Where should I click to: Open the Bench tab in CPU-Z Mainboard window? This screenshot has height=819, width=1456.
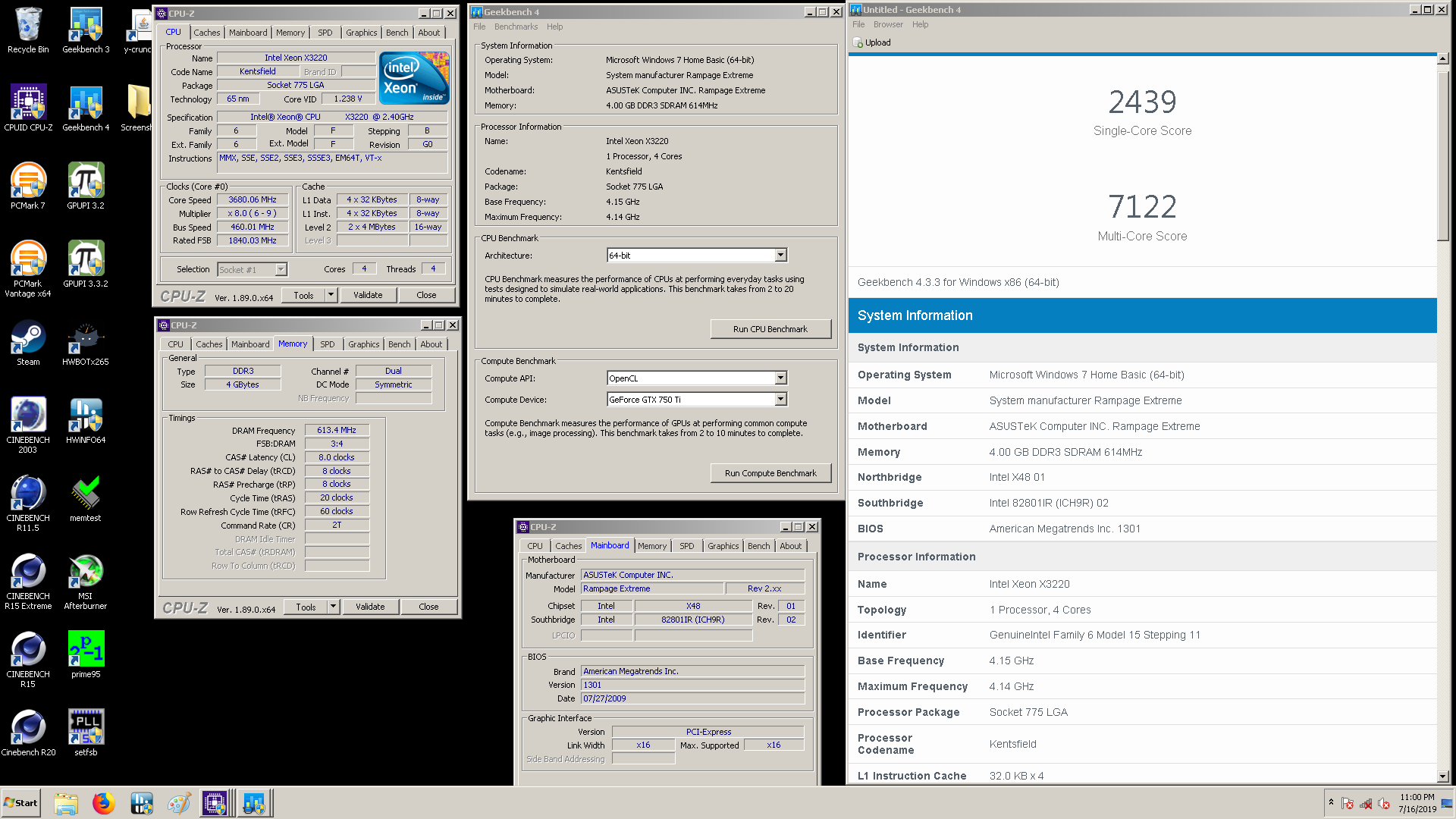pyautogui.click(x=758, y=546)
